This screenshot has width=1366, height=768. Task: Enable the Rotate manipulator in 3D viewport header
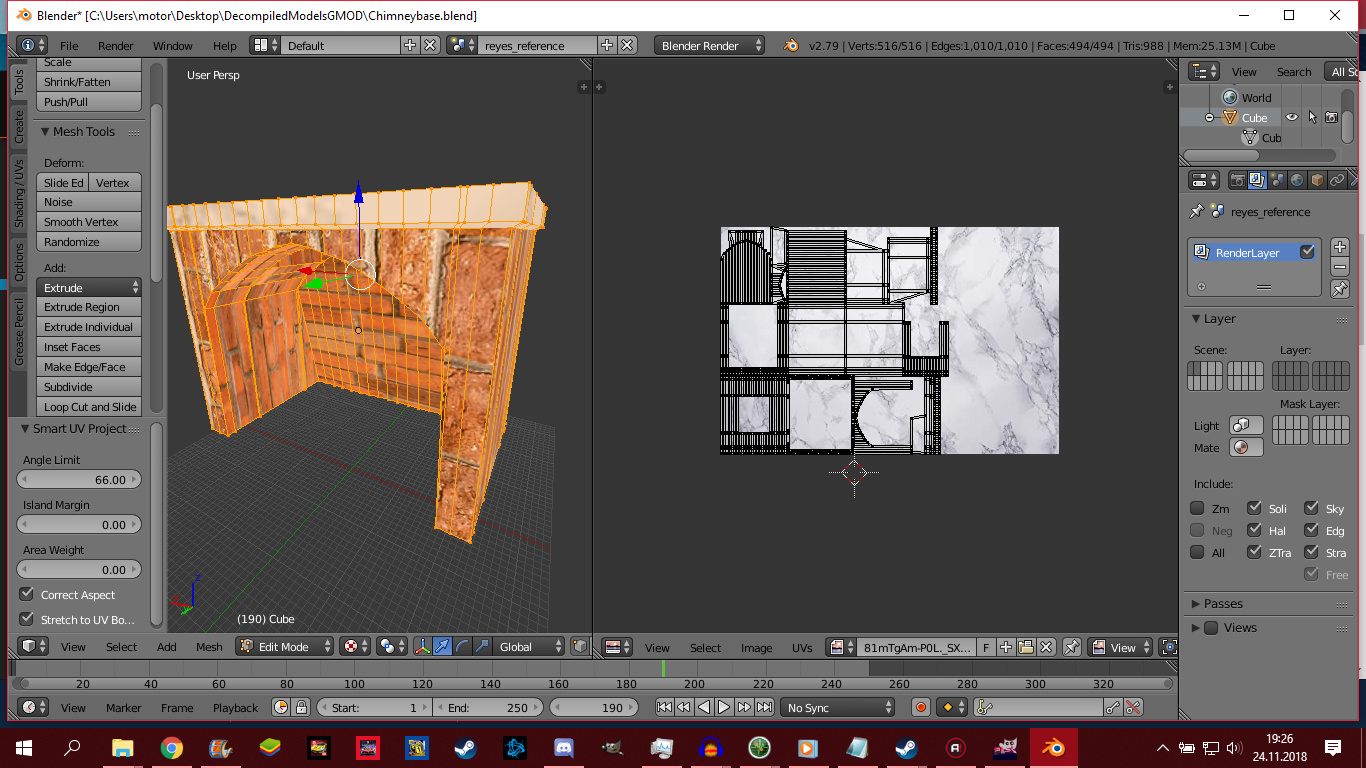(x=461, y=647)
